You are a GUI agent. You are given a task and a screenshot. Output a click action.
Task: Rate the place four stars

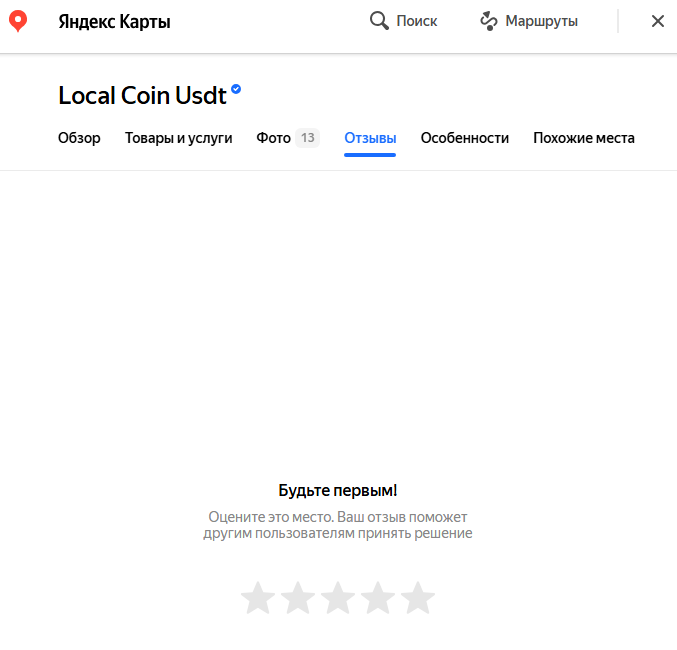(378, 598)
